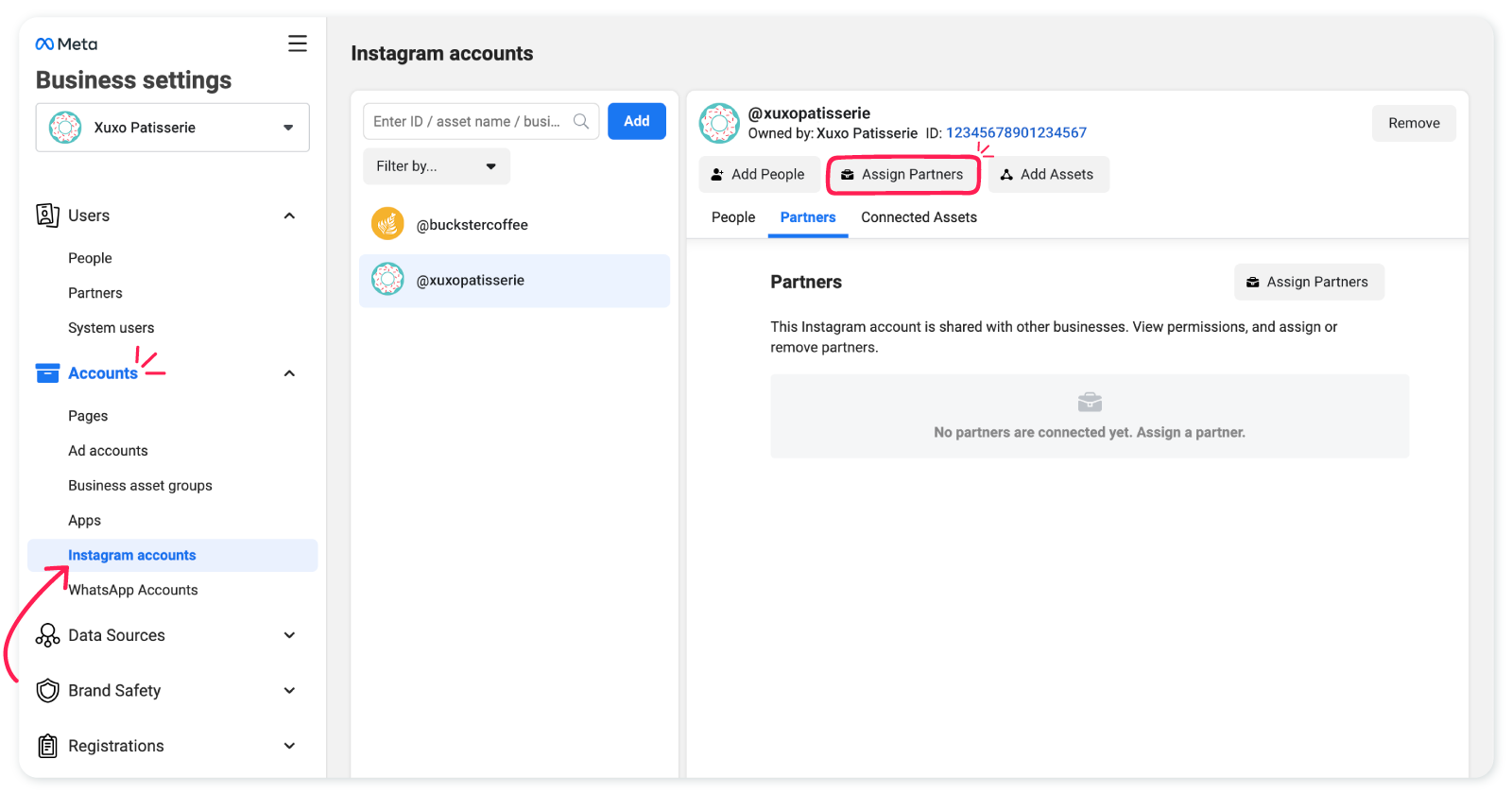The height and width of the screenshot is (794, 1512).
Task: Click the Add Assets button
Action: (1048, 175)
